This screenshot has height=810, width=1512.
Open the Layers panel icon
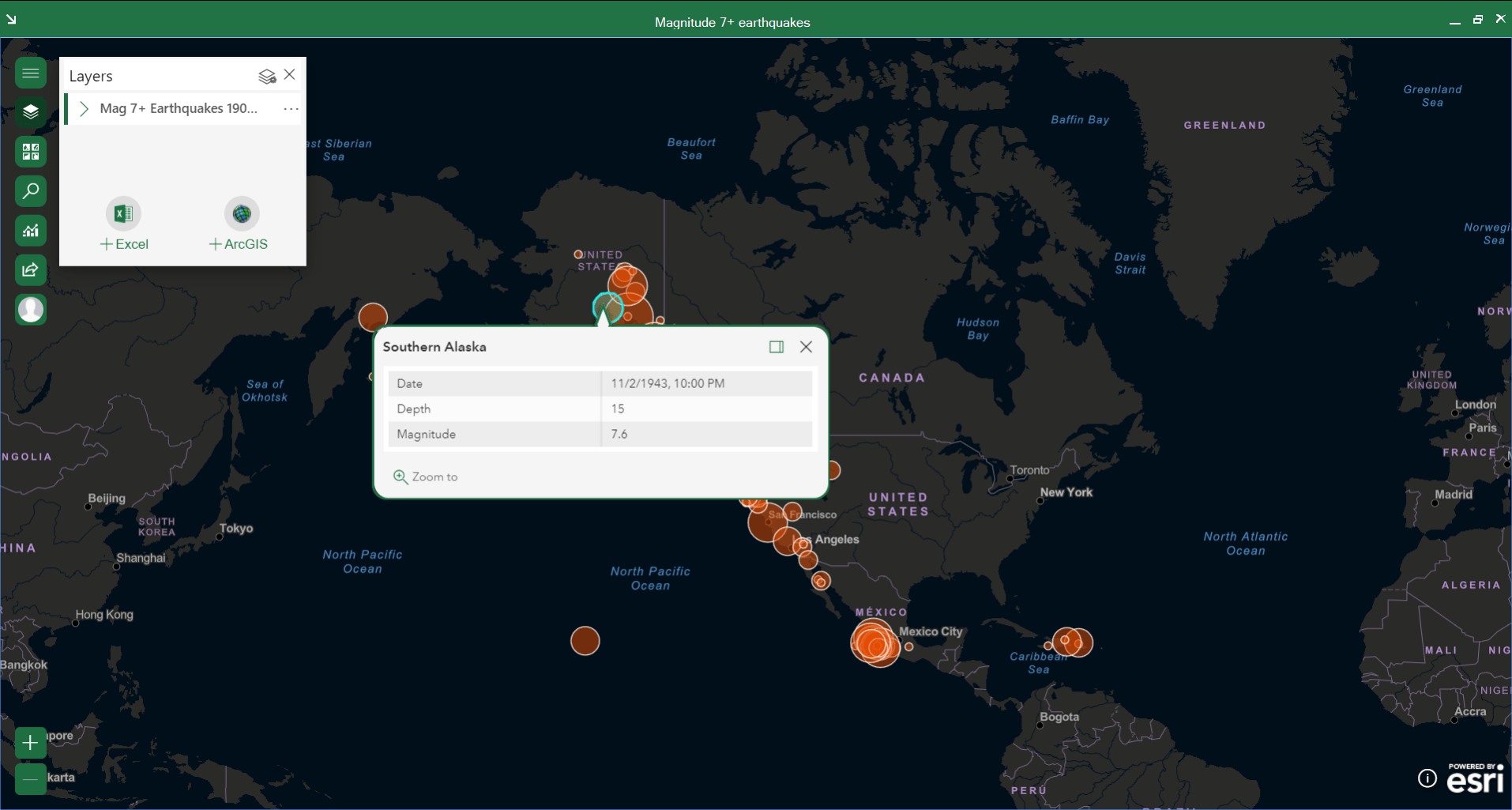coord(31,111)
